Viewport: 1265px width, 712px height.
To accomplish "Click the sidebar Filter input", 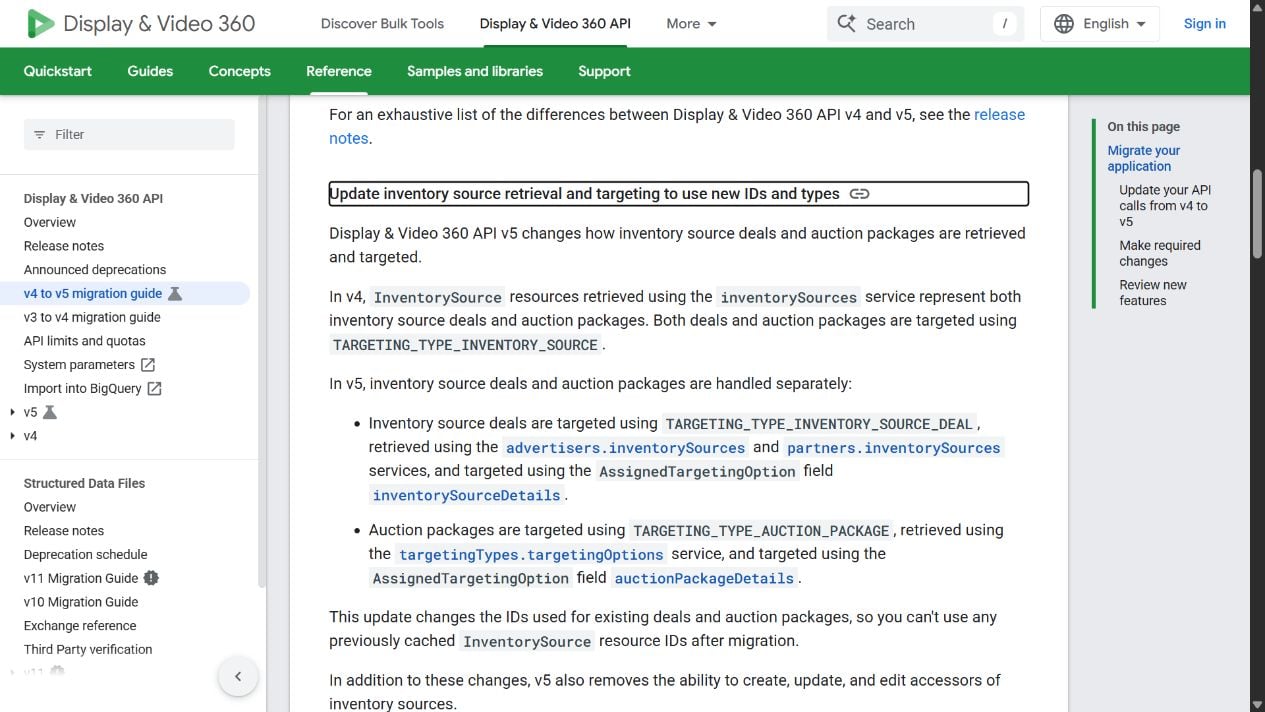I will (x=129, y=135).
